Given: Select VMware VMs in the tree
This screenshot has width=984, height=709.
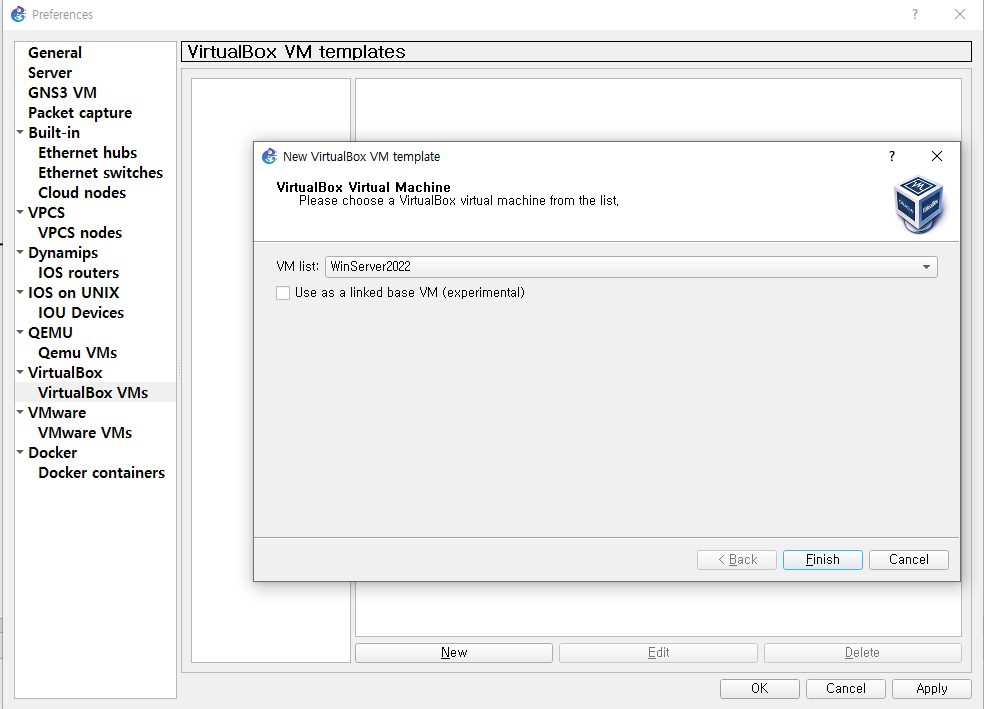Looking at the screenshot, I should click(85, 433).
